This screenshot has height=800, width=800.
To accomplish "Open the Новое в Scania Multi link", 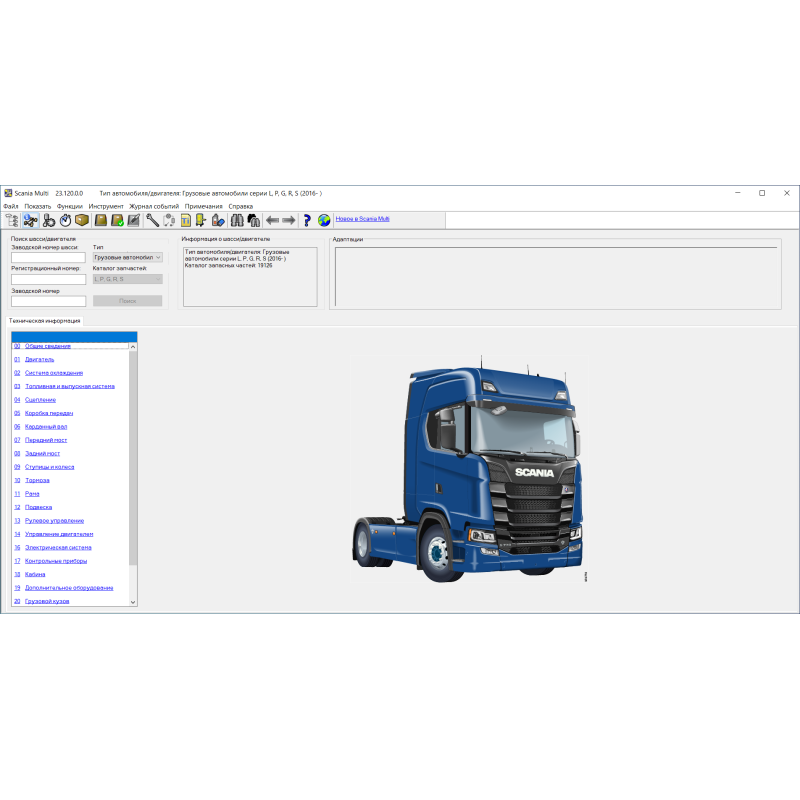I will coord(362,218).
